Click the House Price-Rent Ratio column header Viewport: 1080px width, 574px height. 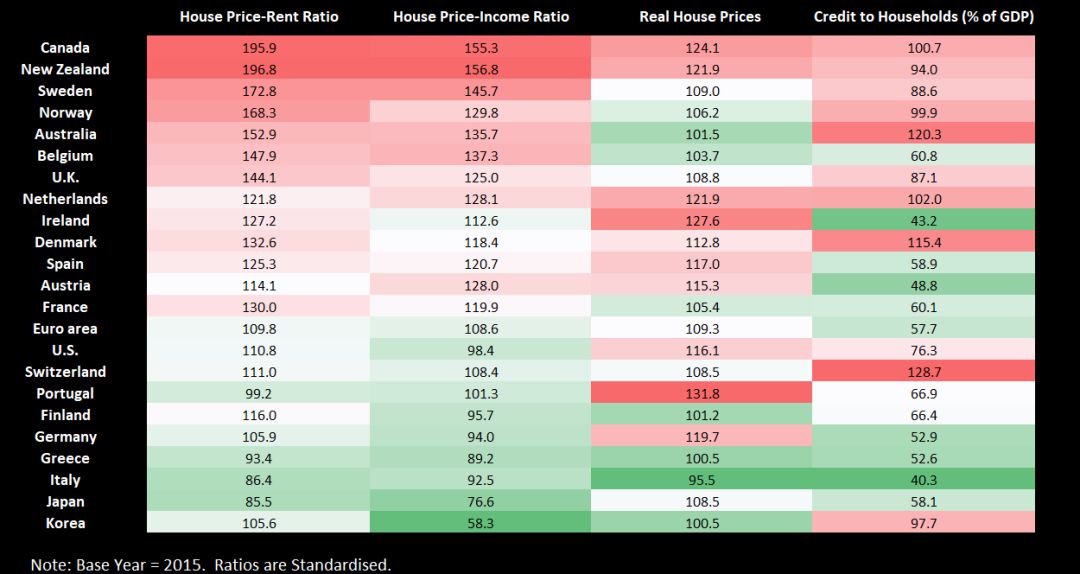tap(259, 17)
